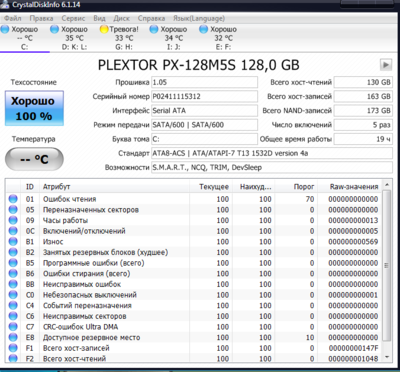Screen dimensions: 400x372
Task: Select the first disk C: status orb
Action: (x=5, y=29)
